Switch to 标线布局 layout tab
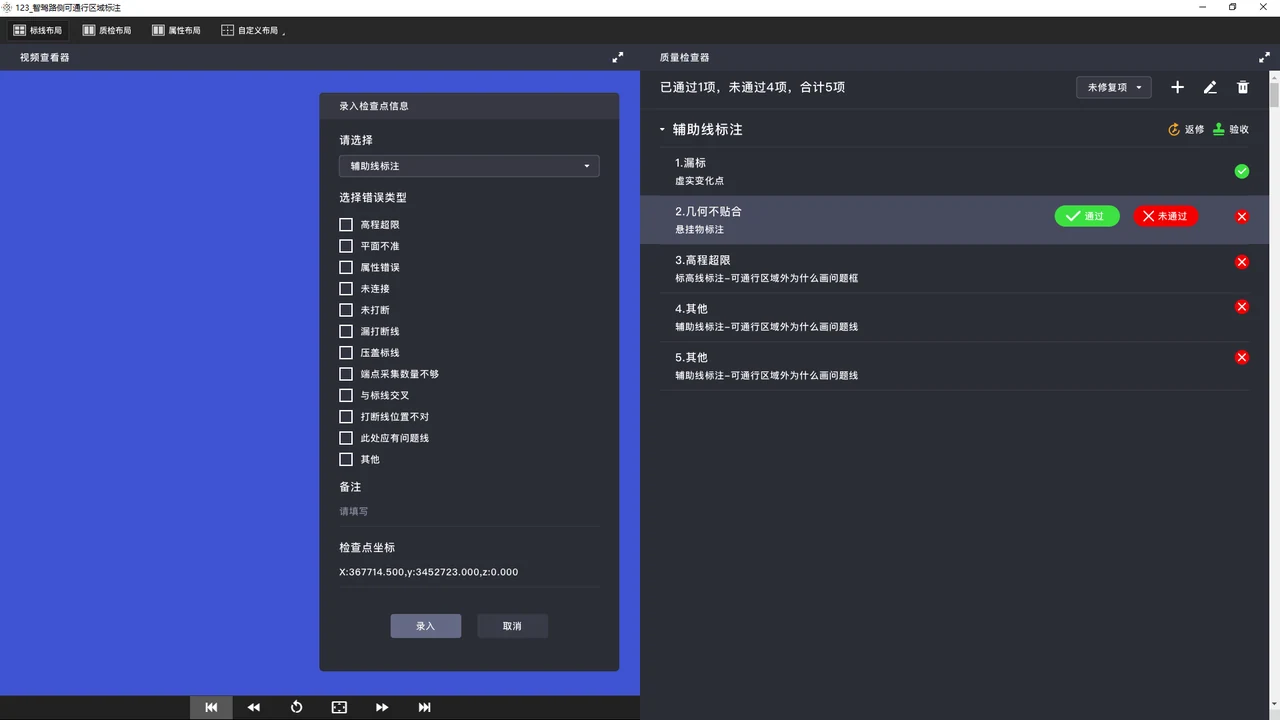 tap(37, 31)
